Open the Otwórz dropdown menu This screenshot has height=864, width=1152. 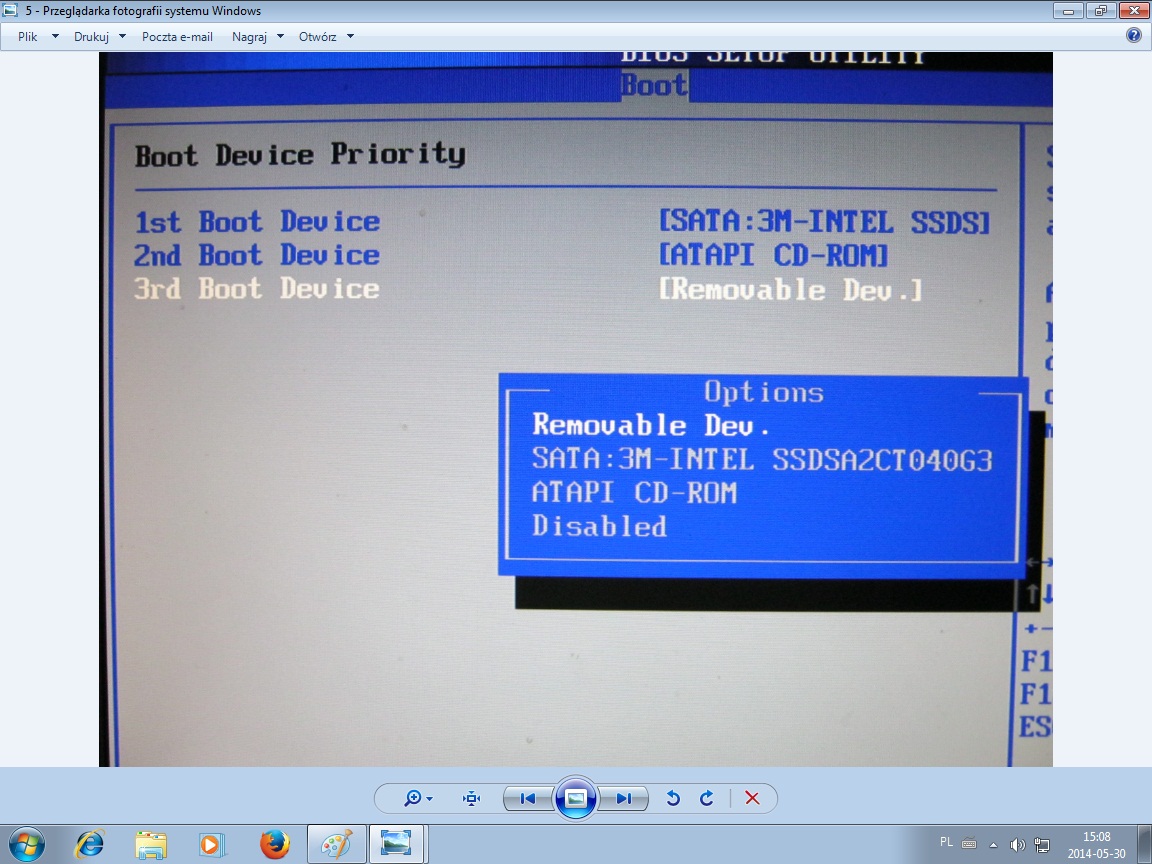click(326, 36)
